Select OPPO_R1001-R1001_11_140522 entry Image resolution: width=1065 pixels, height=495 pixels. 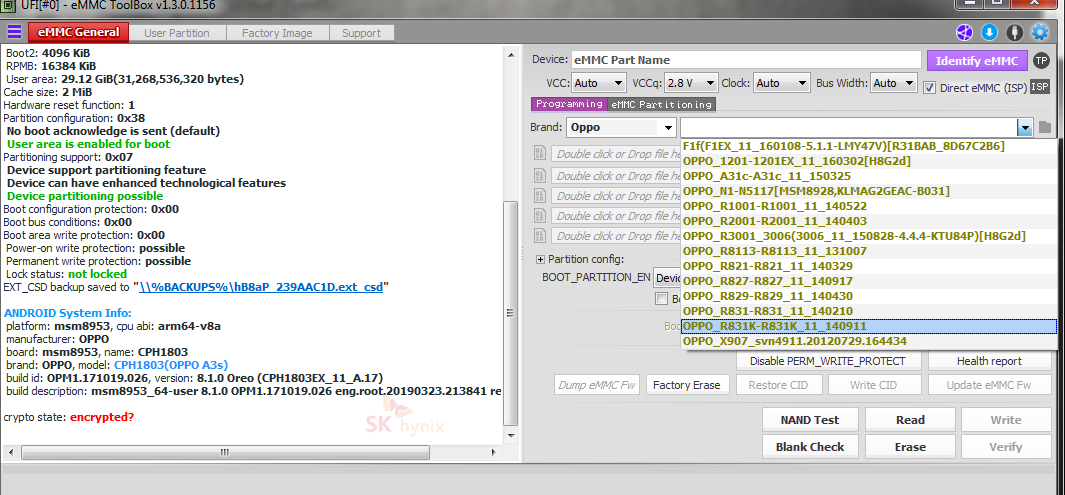[x=869, y=206]
